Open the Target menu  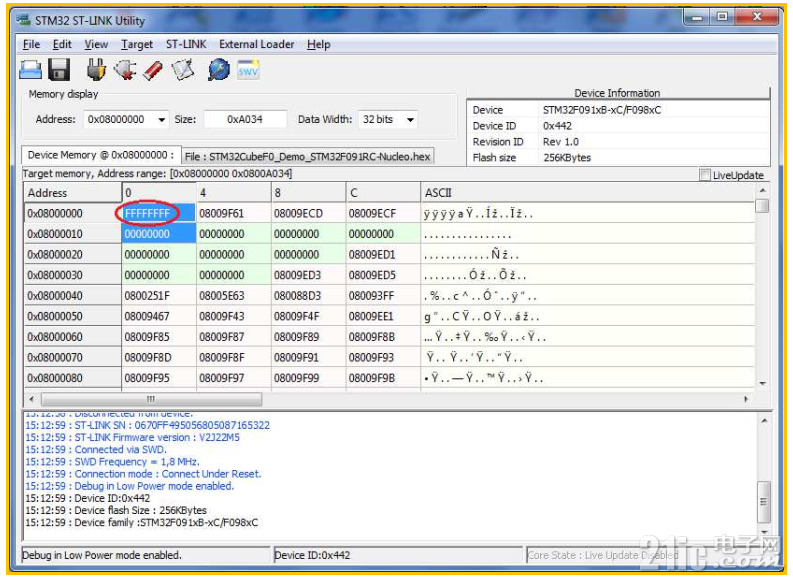137,45
